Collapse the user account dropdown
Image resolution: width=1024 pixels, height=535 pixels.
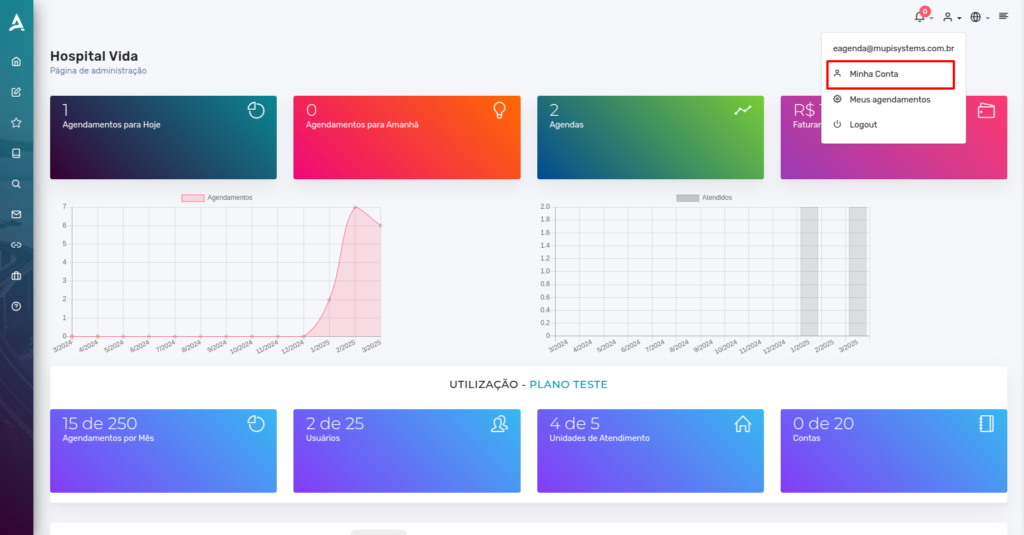pyautogui.click(x=952, y=17)
